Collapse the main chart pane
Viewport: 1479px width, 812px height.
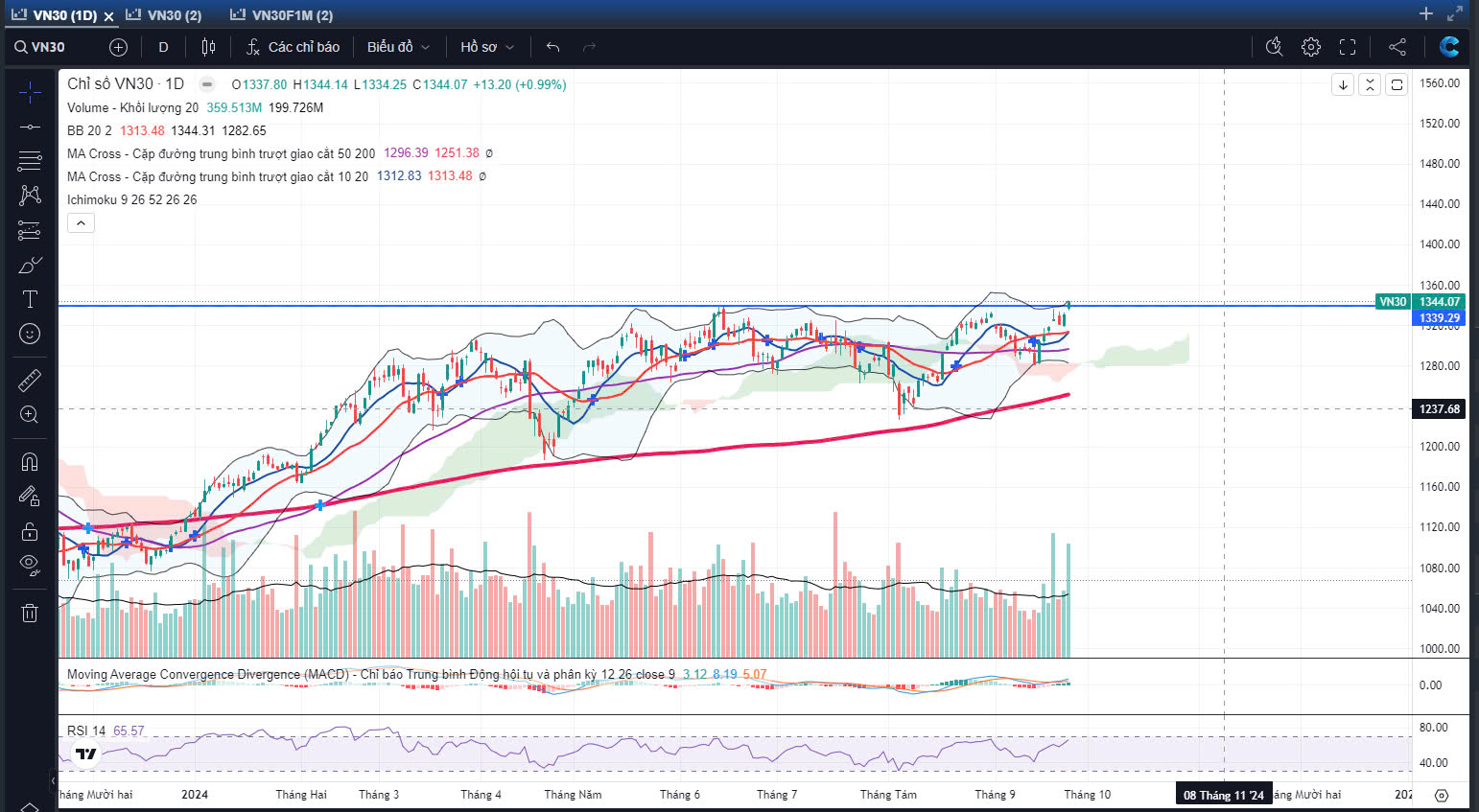coord(1370,85)
